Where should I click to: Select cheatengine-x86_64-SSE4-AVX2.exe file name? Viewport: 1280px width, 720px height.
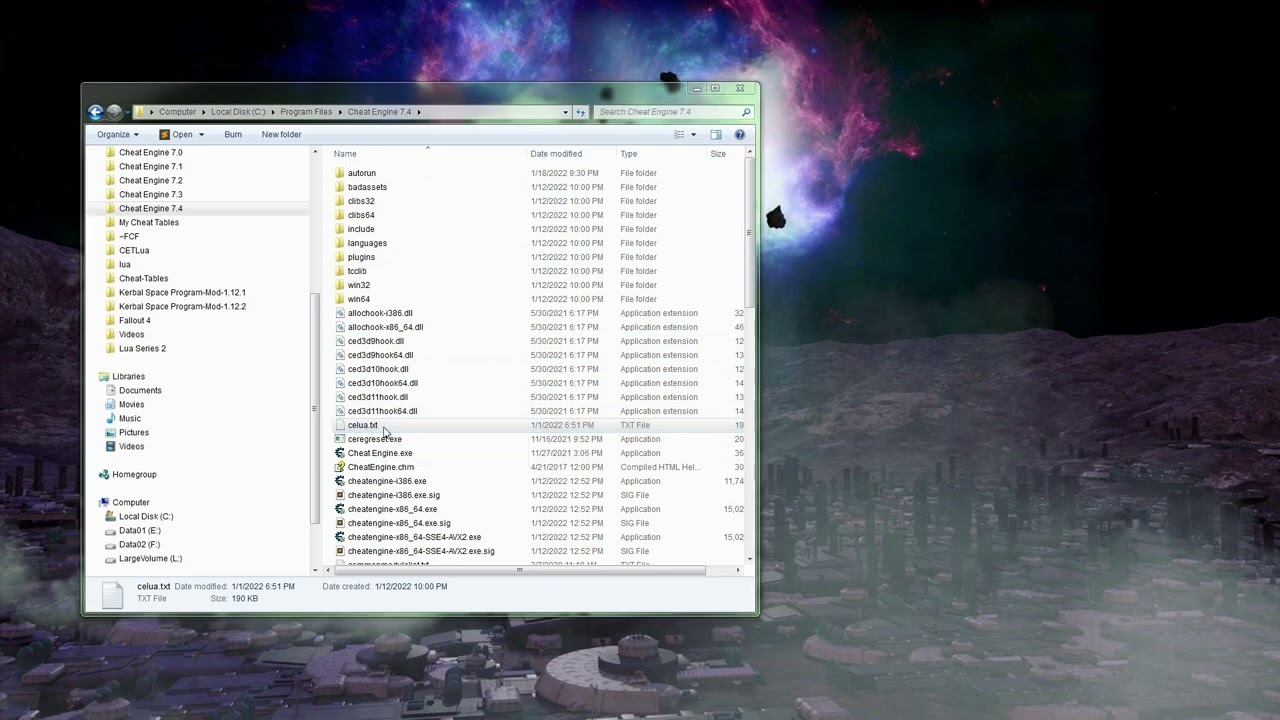pyautogui.click(x=414, y=537)
